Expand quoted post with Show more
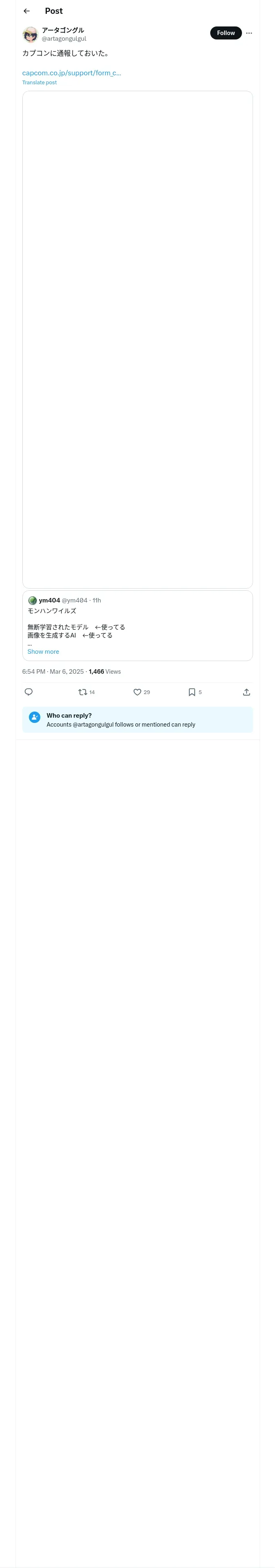This screenshot has height=1568, width=275. (x=43, y=651)
